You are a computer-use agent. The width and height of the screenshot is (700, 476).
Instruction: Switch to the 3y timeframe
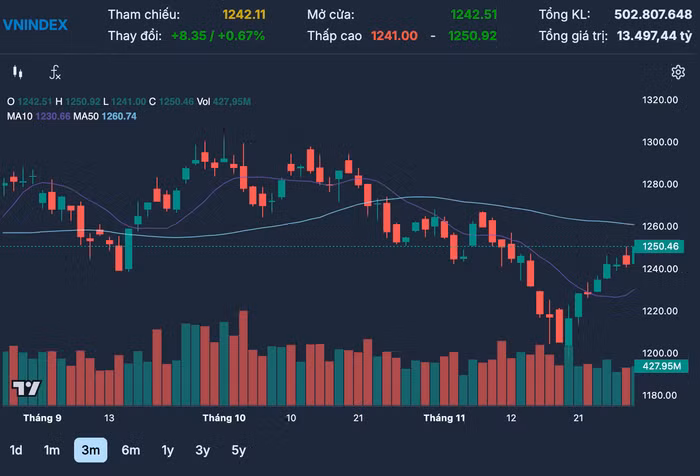pyautogui.click(x=202, y=450)
